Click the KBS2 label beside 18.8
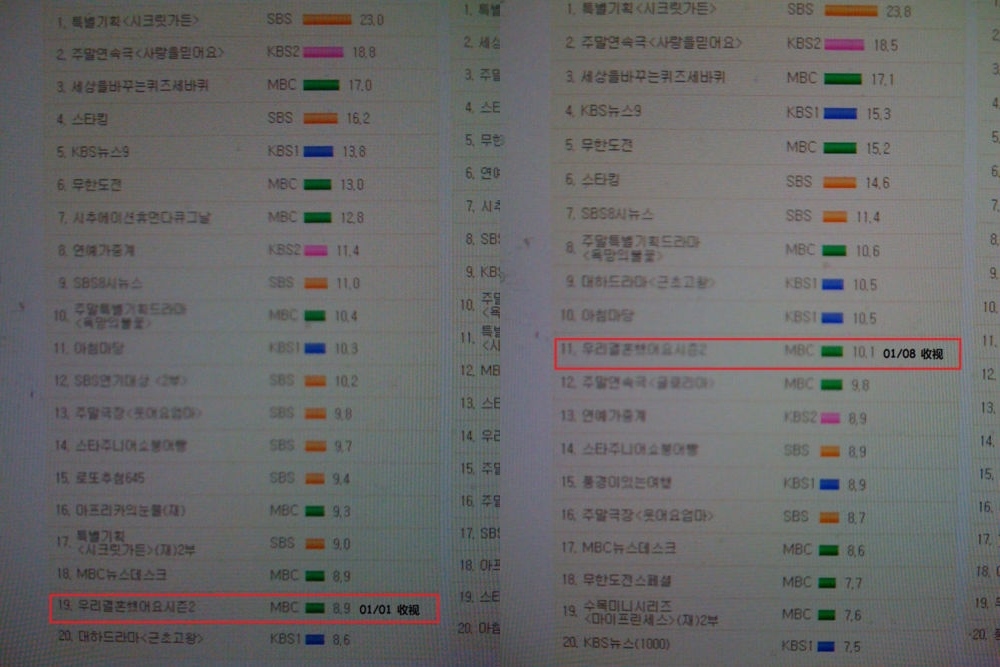 pos(283,52)
